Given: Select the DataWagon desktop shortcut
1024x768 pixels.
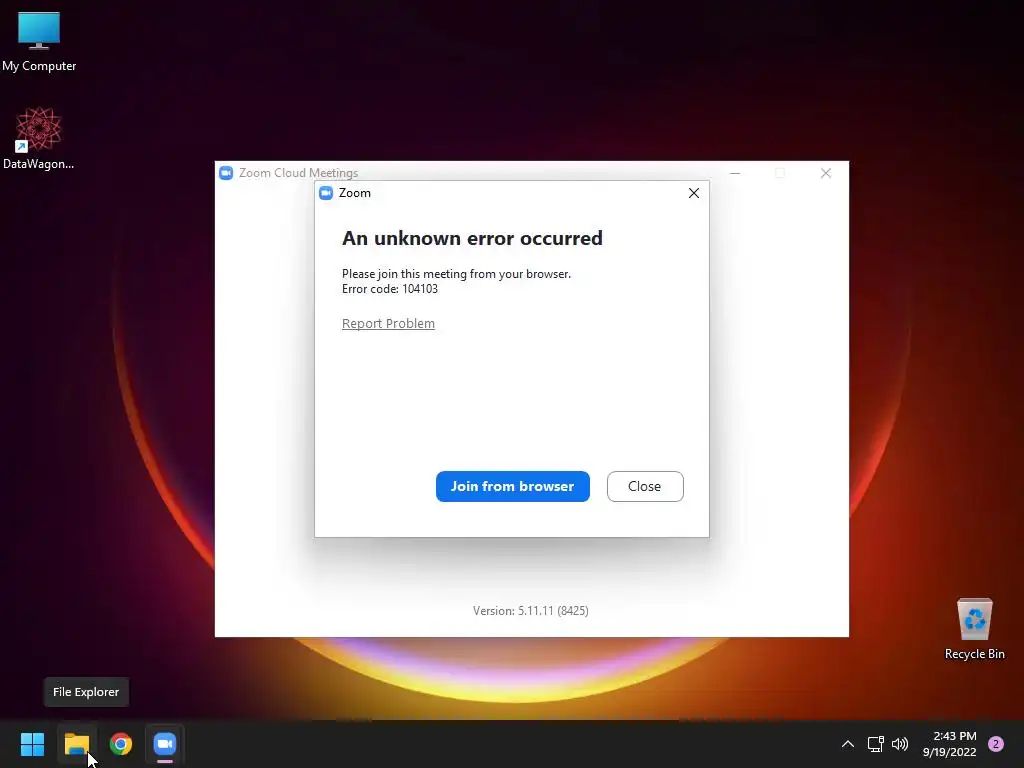Looking at the screenshot, I should (x=39, y=138).
